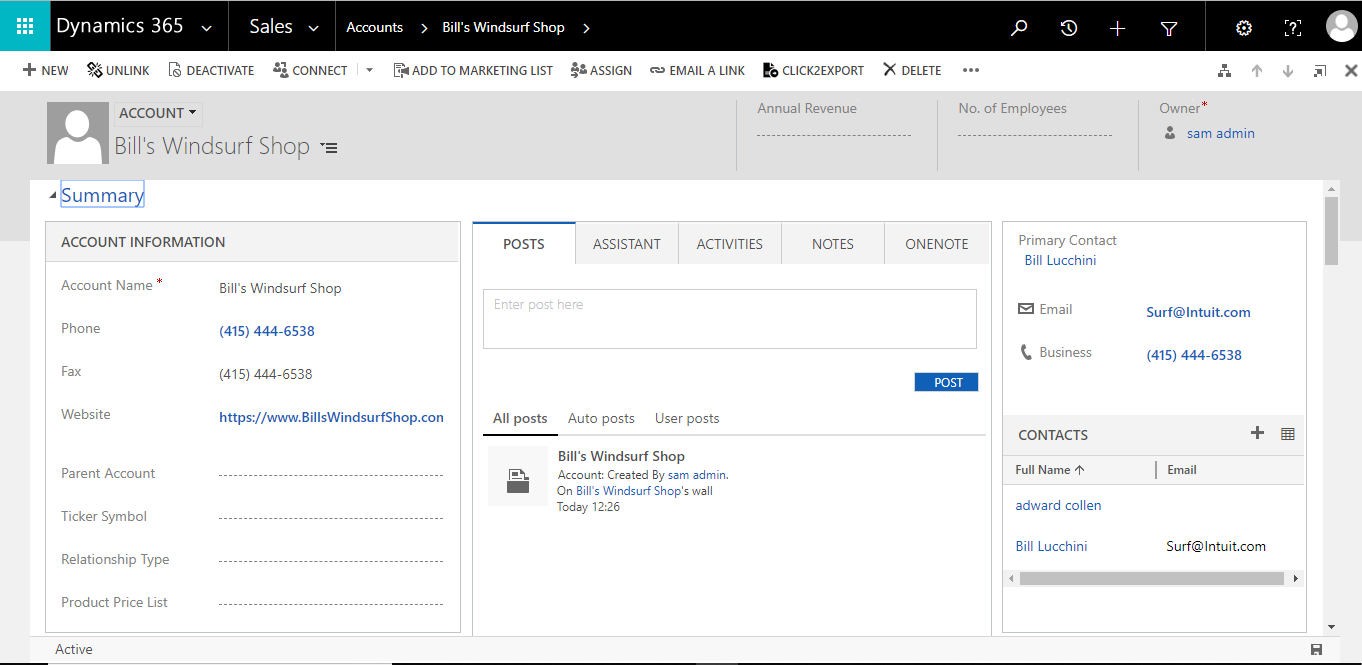Sort contacts by Email column
Viewport: 1362px width, 665px height.
(1182, 470)
